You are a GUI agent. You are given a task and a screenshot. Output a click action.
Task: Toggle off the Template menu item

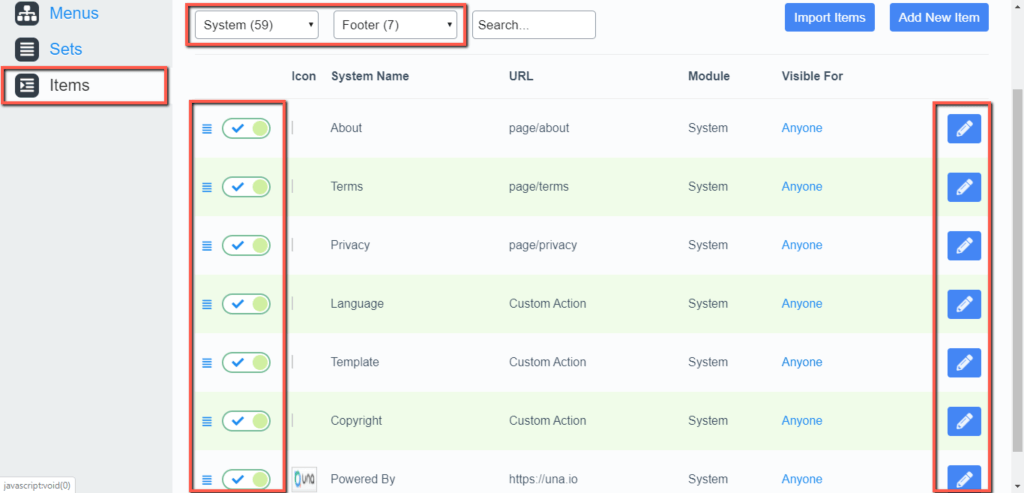point(246,362)
